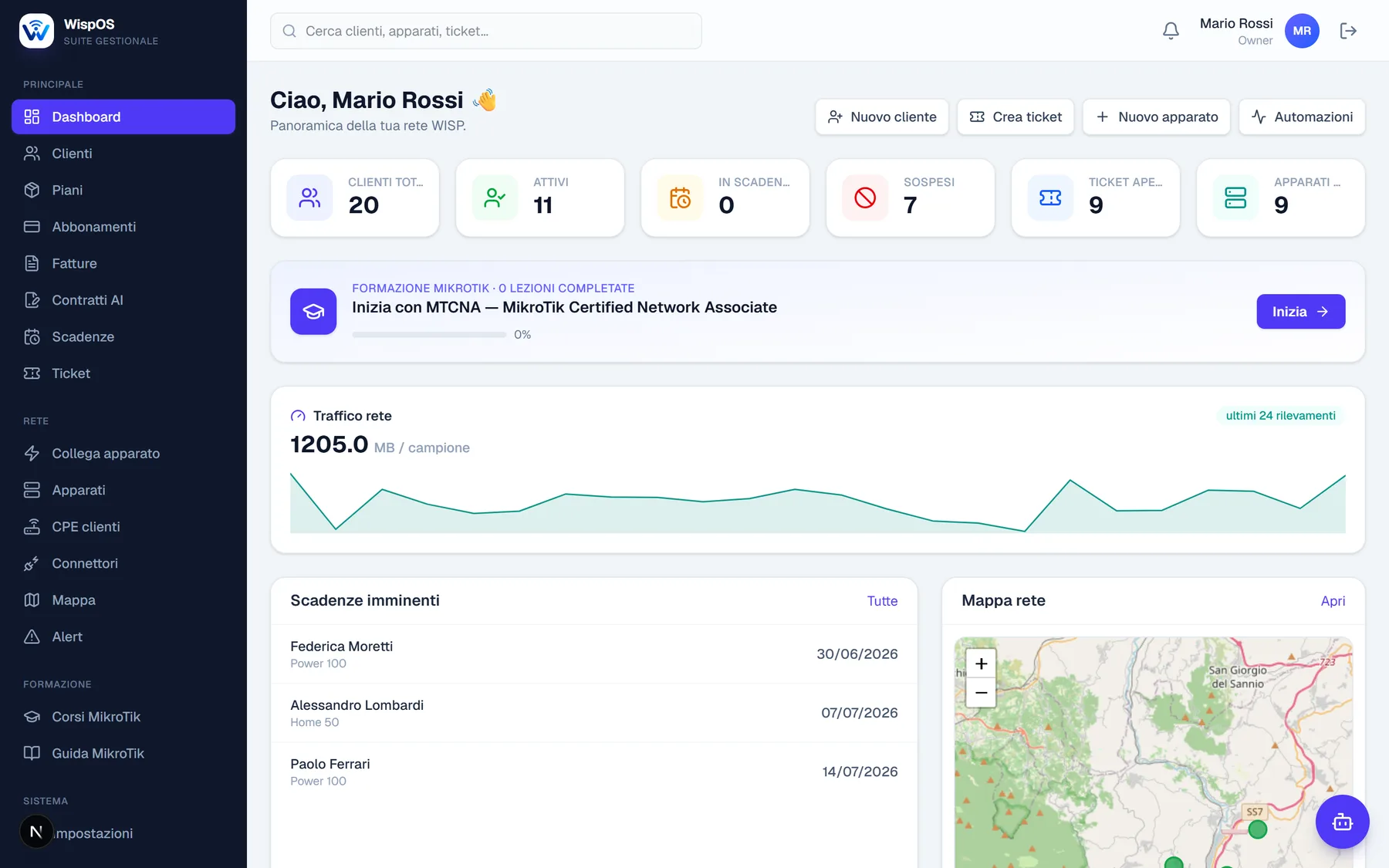Click Apri link on Mappa rete
1389x868 pixels.
tap(1333, 601)
